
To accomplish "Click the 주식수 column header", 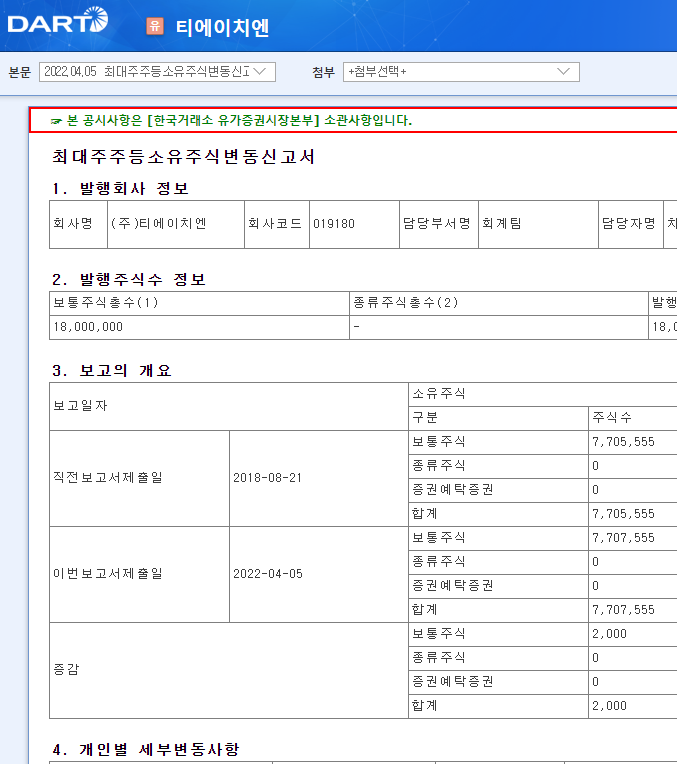I will click(x=633, y=419).
